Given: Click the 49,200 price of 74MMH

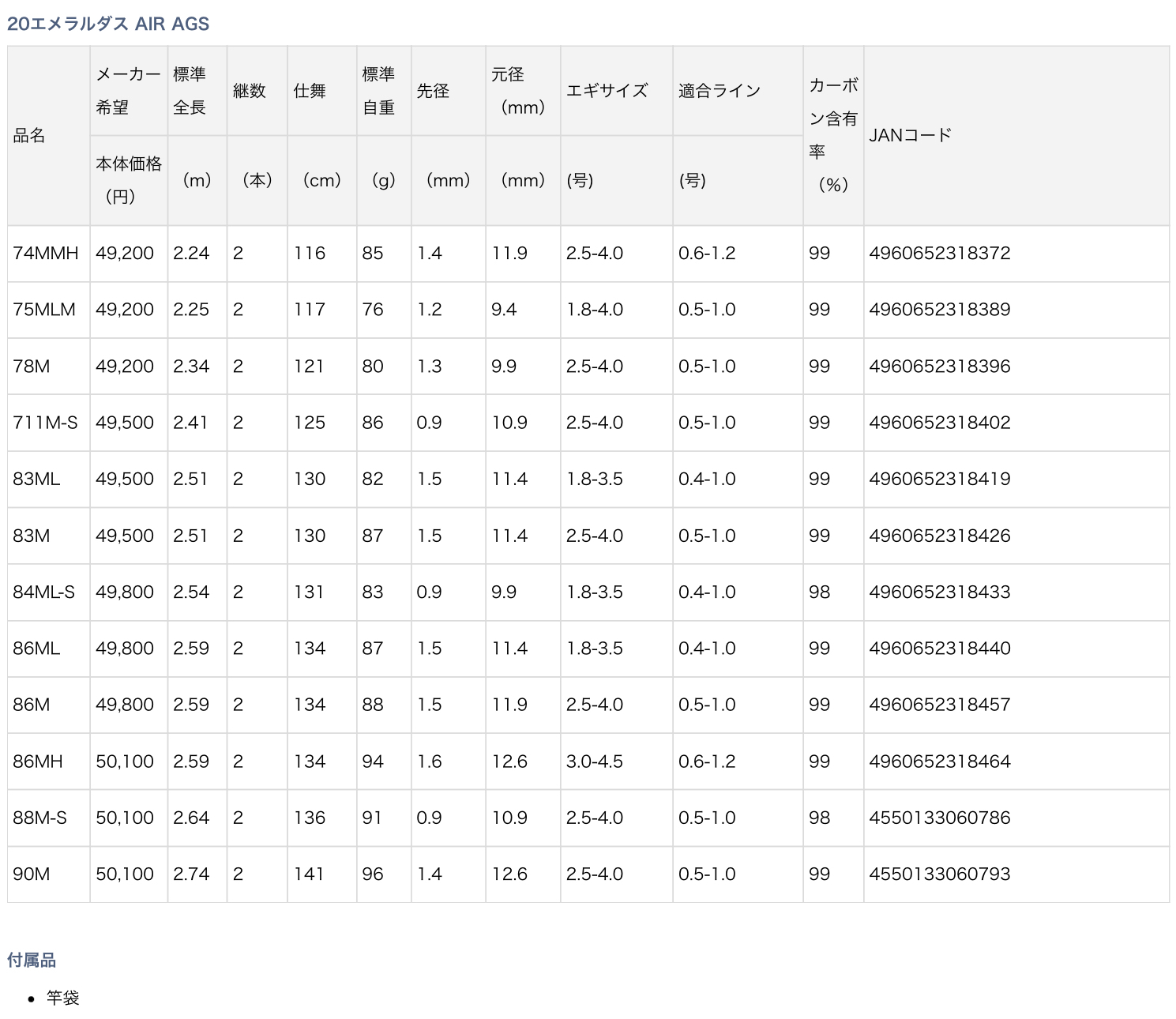Looking at the screenshot, I should (125, 254).
